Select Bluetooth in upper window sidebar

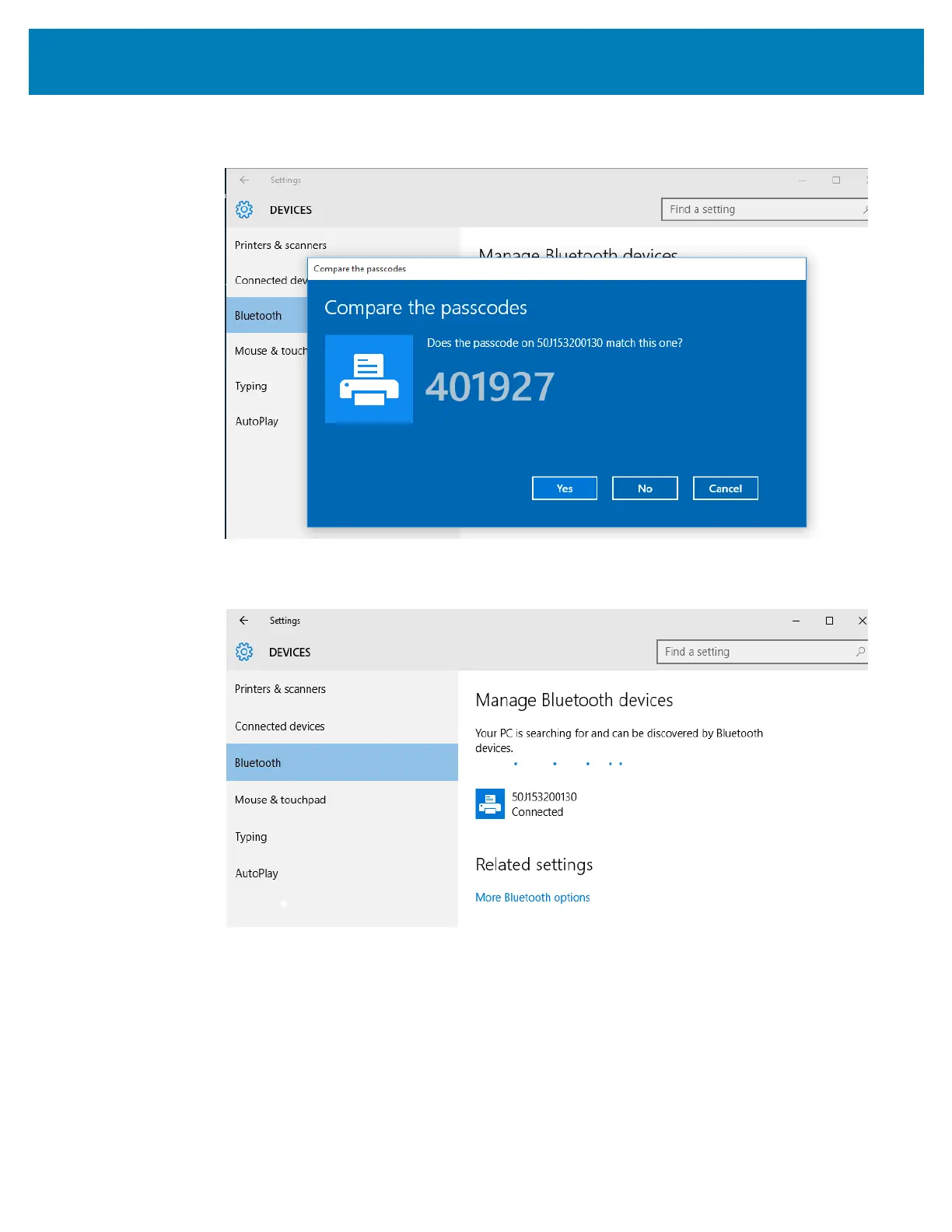(267, 315)
